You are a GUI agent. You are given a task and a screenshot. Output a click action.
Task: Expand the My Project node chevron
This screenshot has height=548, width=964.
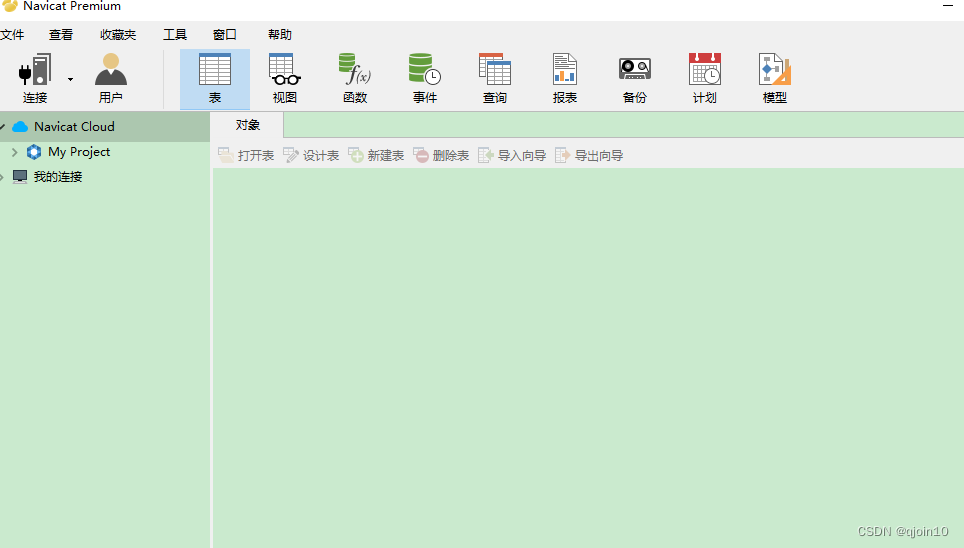point(15,152)
